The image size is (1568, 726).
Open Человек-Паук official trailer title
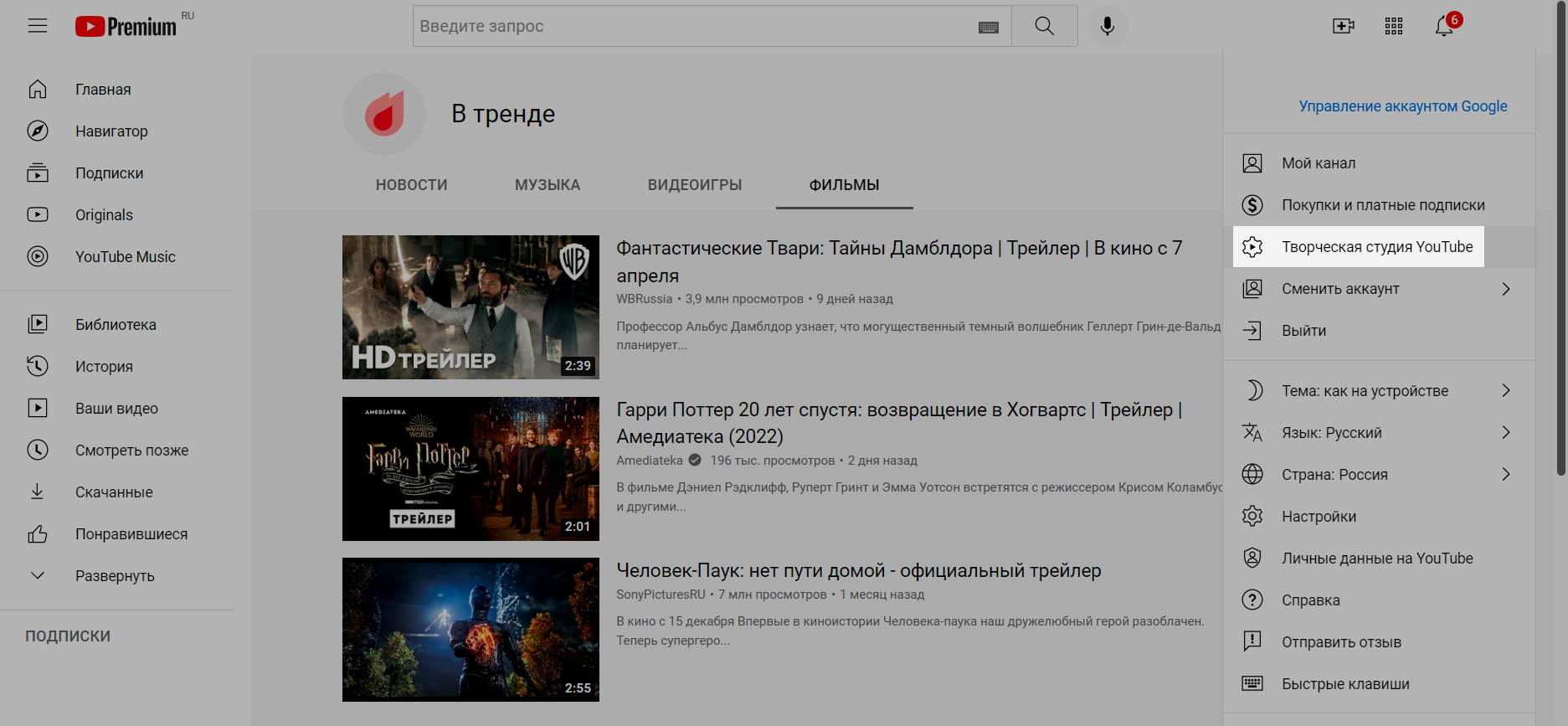coord(859,571)
